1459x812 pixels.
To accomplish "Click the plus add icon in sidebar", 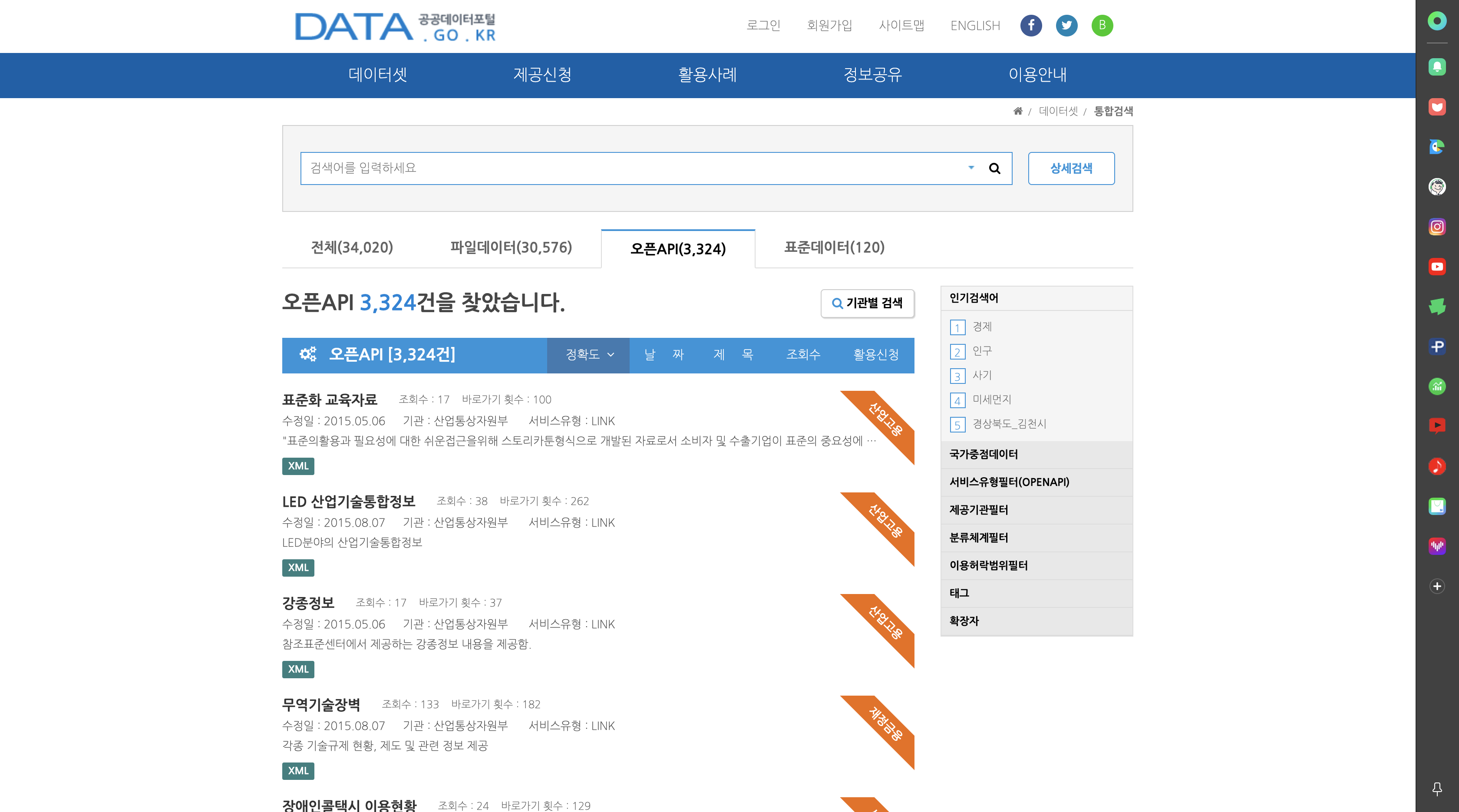I will pos(1436,586).
